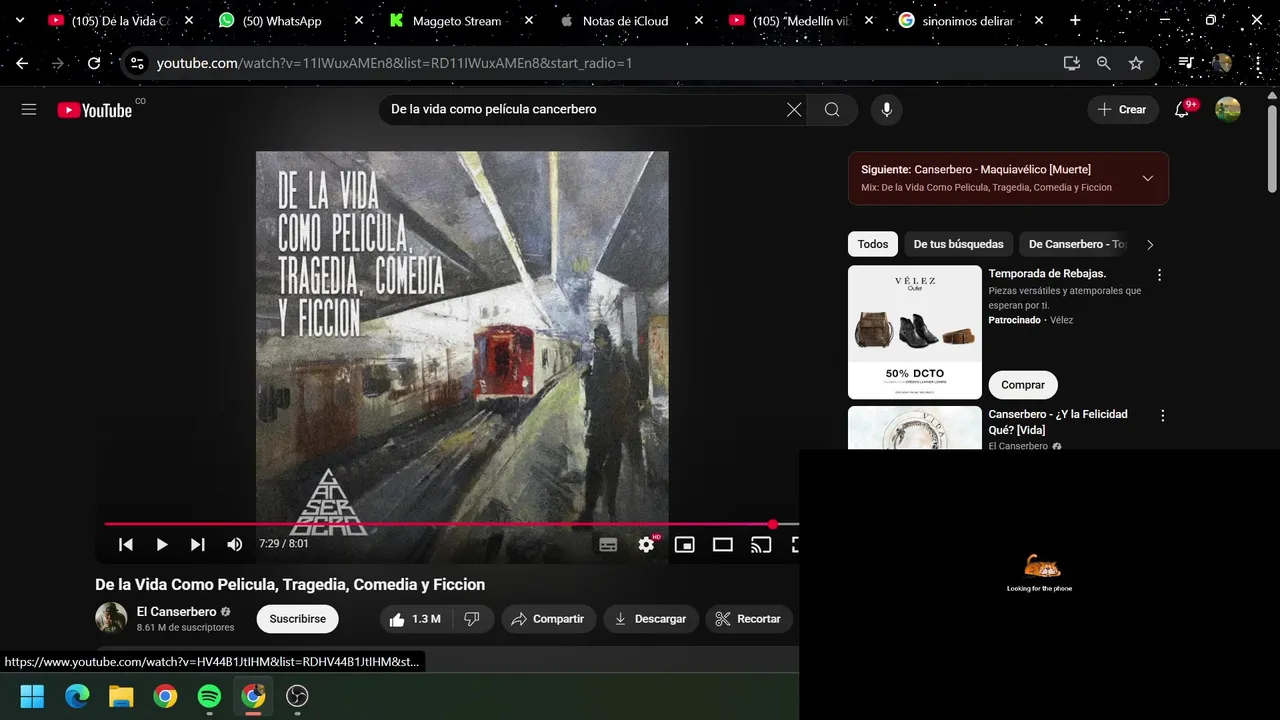The height and width of the screenshot is (720, 1280).
Task: Open El Canserbero channel avatar
Action: tap(111, 618)
